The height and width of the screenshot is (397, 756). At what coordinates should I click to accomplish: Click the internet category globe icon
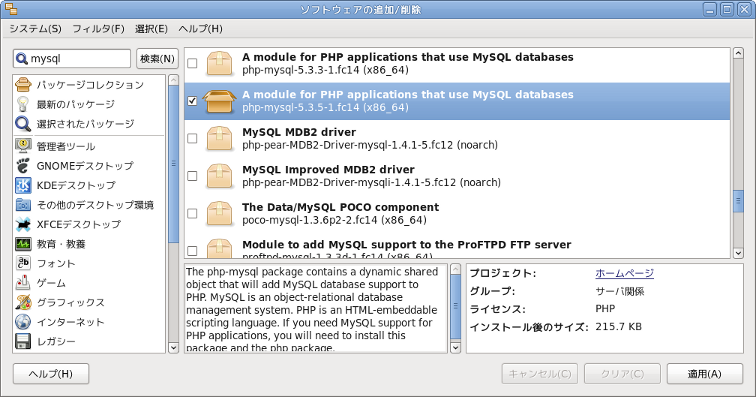[x=23, y=322]
